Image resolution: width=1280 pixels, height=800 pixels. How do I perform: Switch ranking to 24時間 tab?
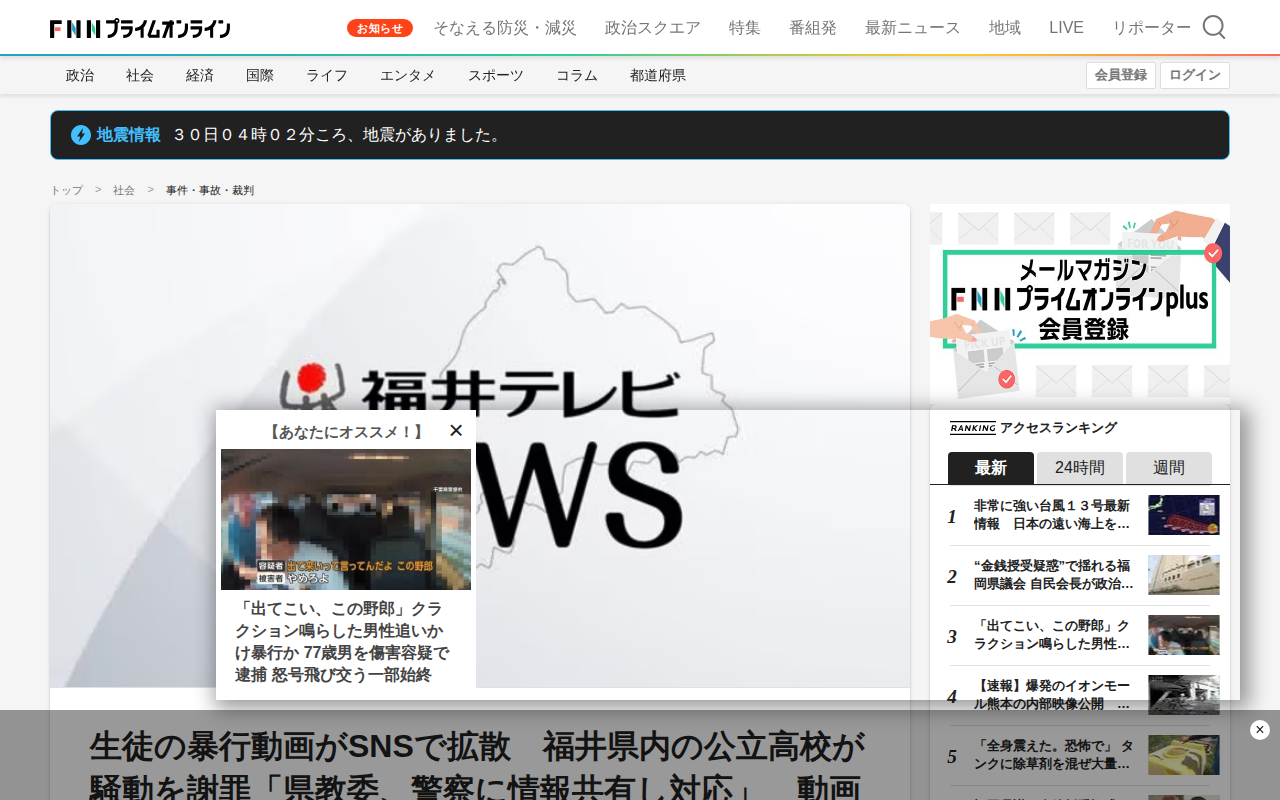pos(1080,468)
